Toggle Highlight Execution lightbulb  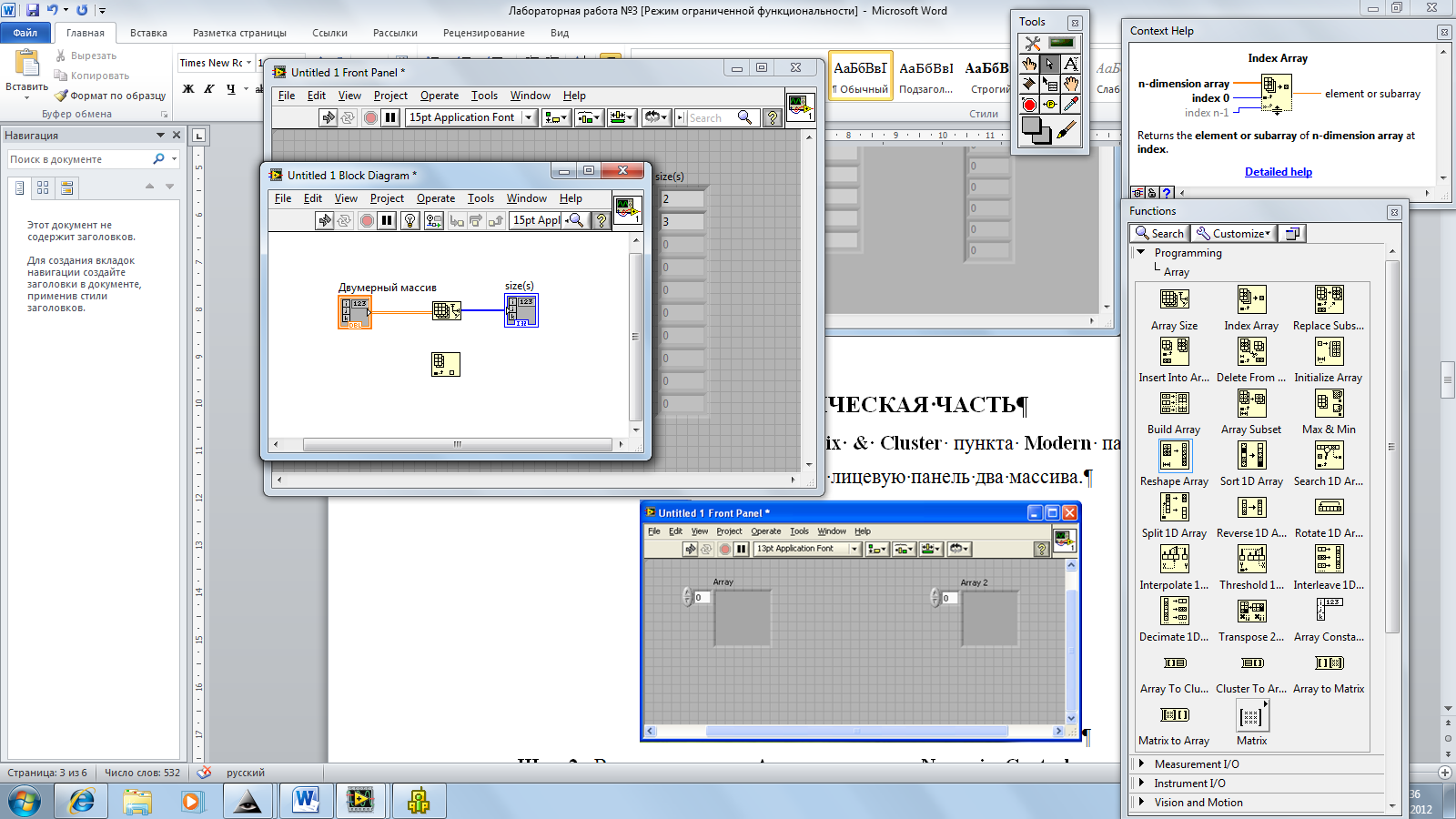tap(409, 220)
